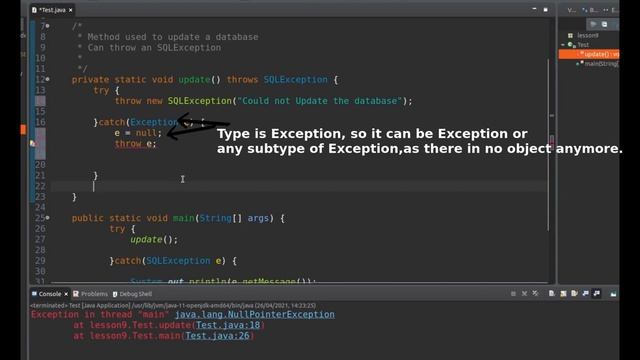Click the 'String[] args' parameter in main

pos(235,218)
